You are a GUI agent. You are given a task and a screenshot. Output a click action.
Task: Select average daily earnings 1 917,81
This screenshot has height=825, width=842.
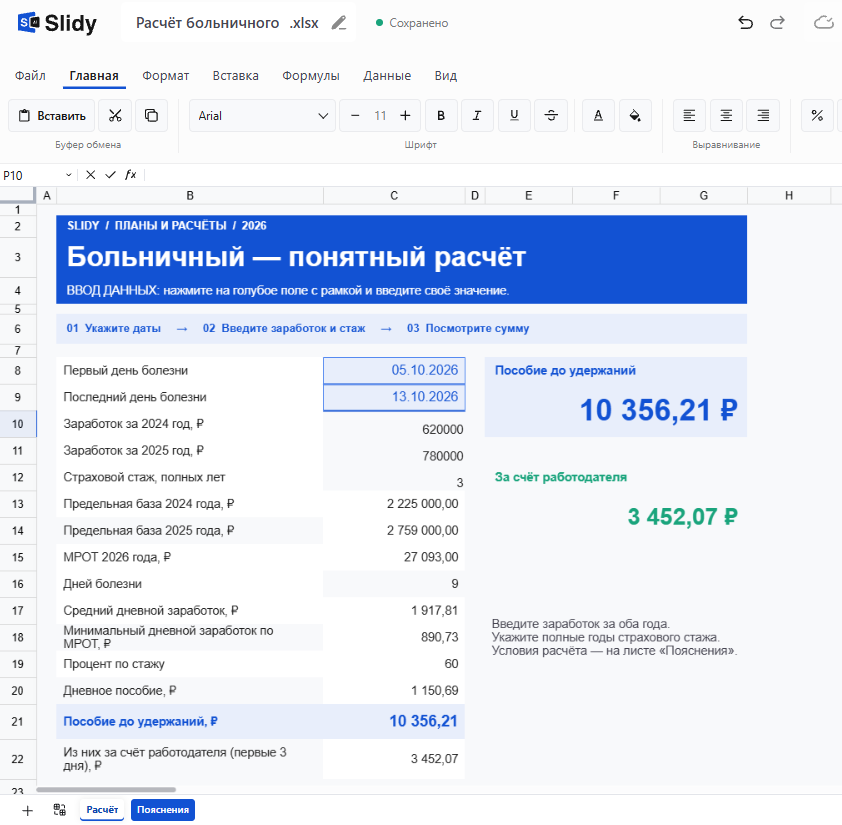coord(394,611)
